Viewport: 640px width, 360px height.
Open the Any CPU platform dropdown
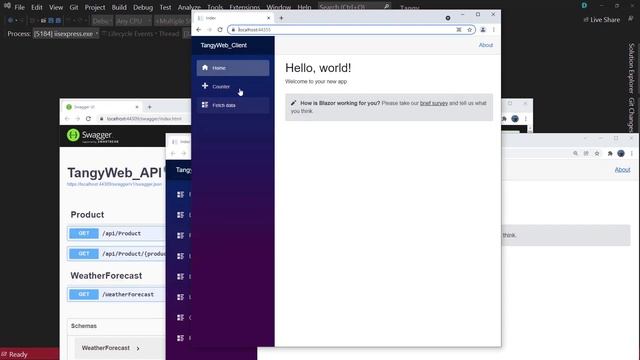pyautogui.click(x=133, y=20)
